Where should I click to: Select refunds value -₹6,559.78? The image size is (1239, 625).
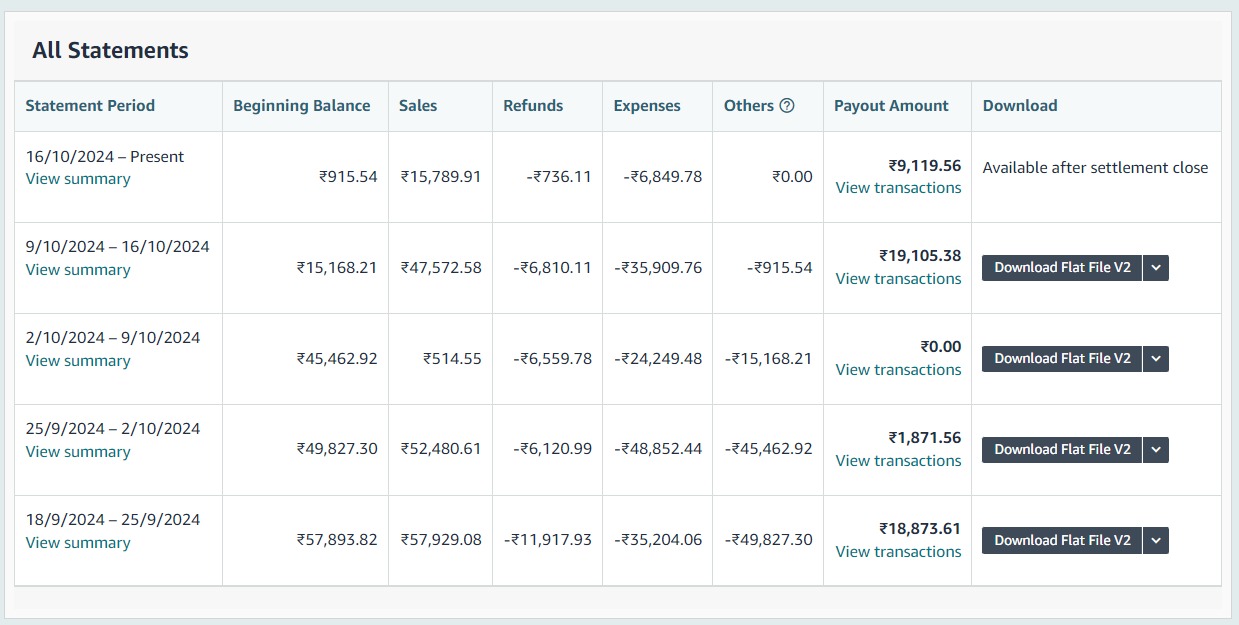tap(552, 358)
